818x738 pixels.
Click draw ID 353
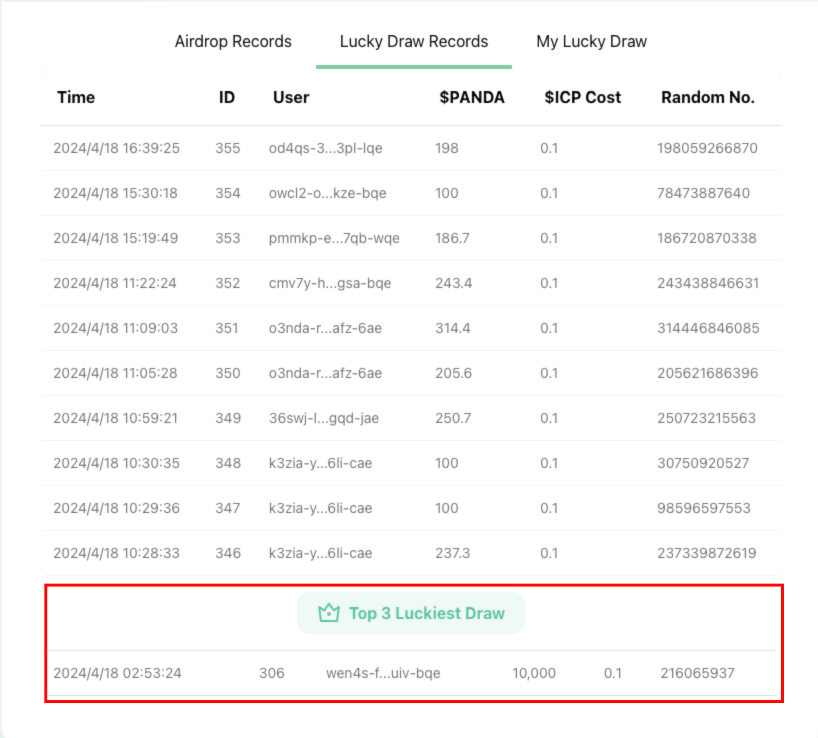[228, 238]
